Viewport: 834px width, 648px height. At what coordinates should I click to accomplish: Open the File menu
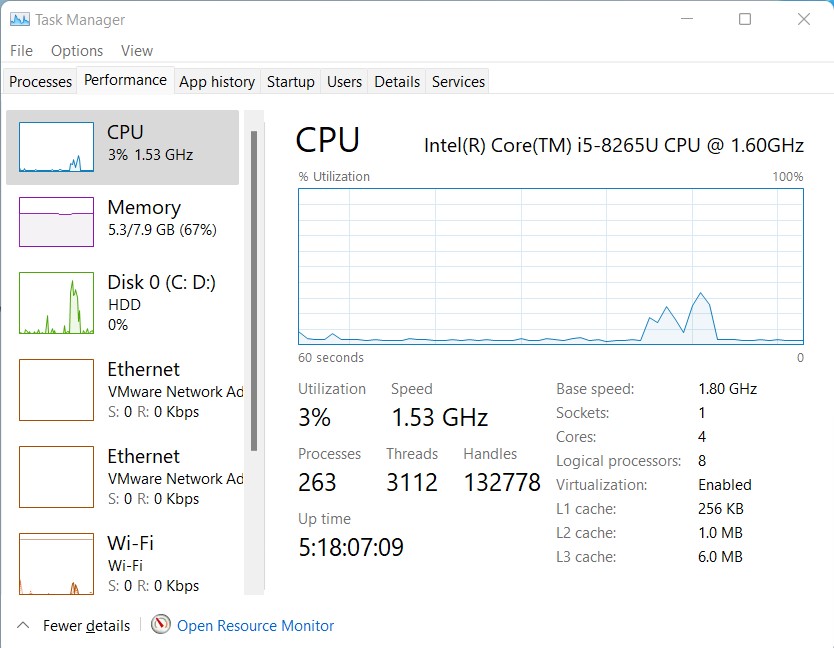coord(20,50)
